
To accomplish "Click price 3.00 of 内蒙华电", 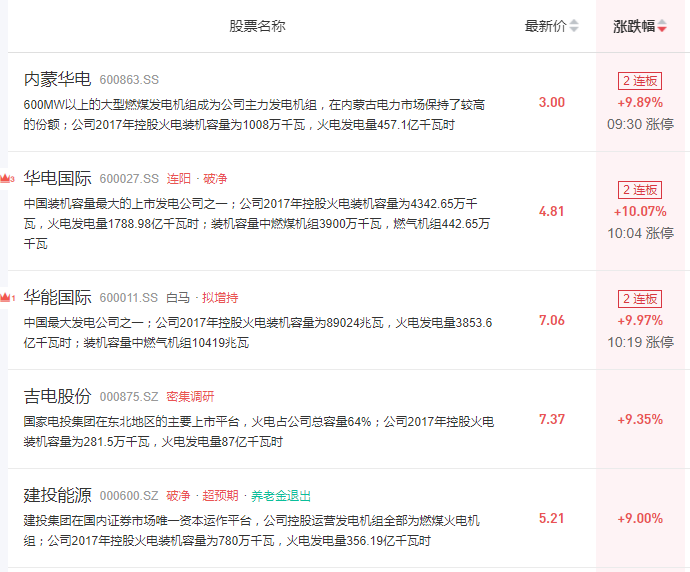I will [x=552, y=103].
